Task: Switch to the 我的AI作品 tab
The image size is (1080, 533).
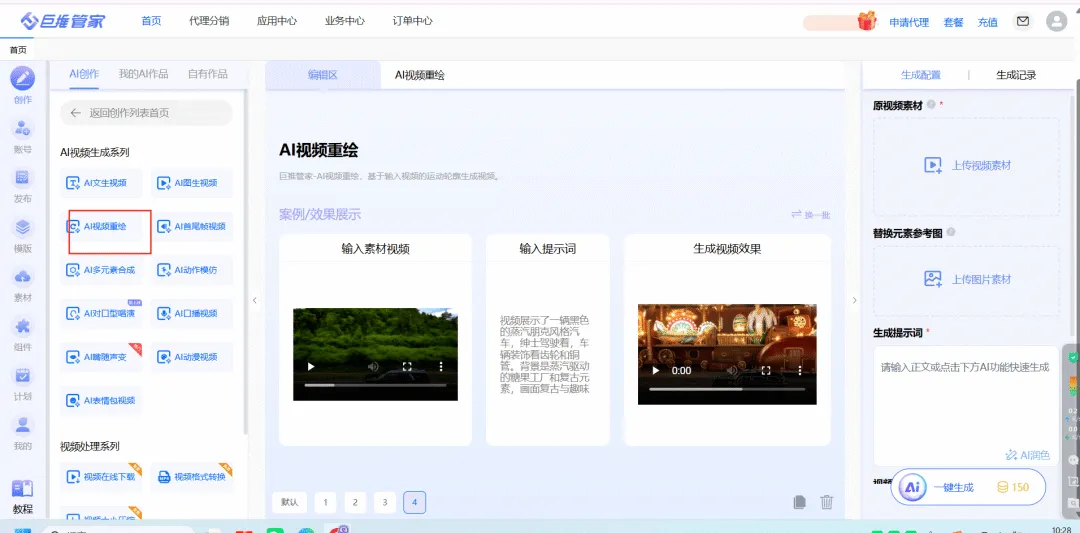Action: click(143, 74)
